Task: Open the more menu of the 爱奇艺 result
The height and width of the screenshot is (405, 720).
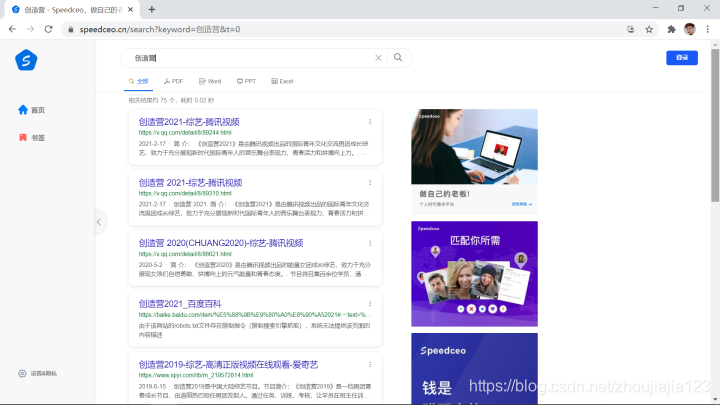Action: [x=370, y=365]
